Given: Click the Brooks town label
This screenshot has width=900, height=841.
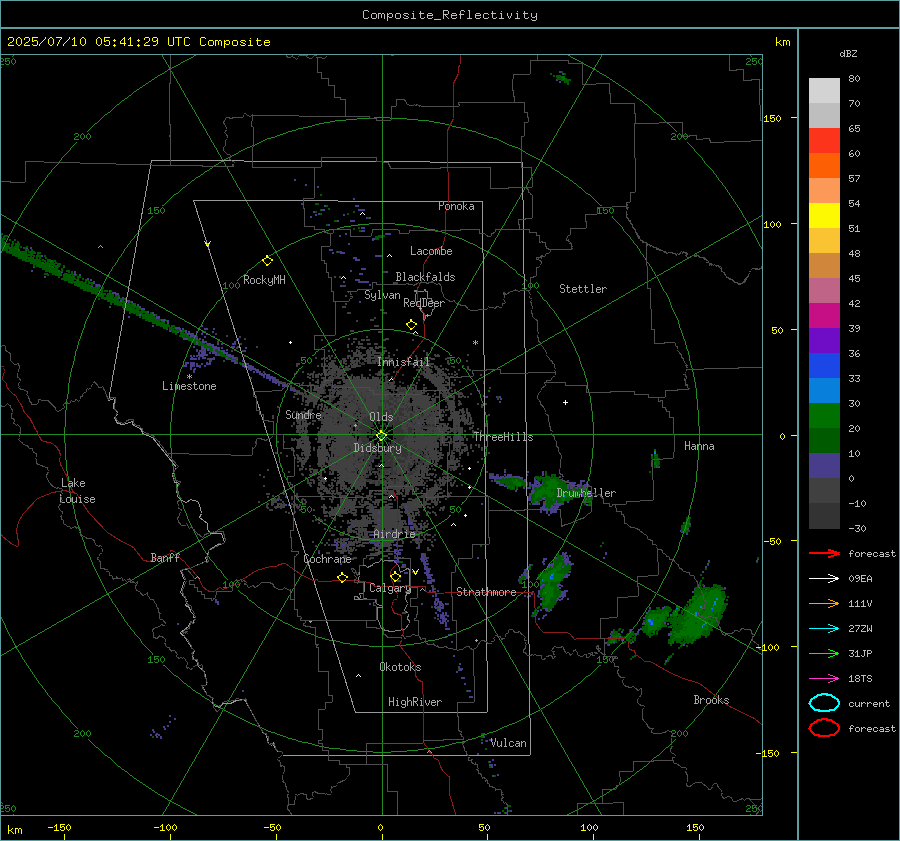Looking at the screenshot, I should (711, 700).
